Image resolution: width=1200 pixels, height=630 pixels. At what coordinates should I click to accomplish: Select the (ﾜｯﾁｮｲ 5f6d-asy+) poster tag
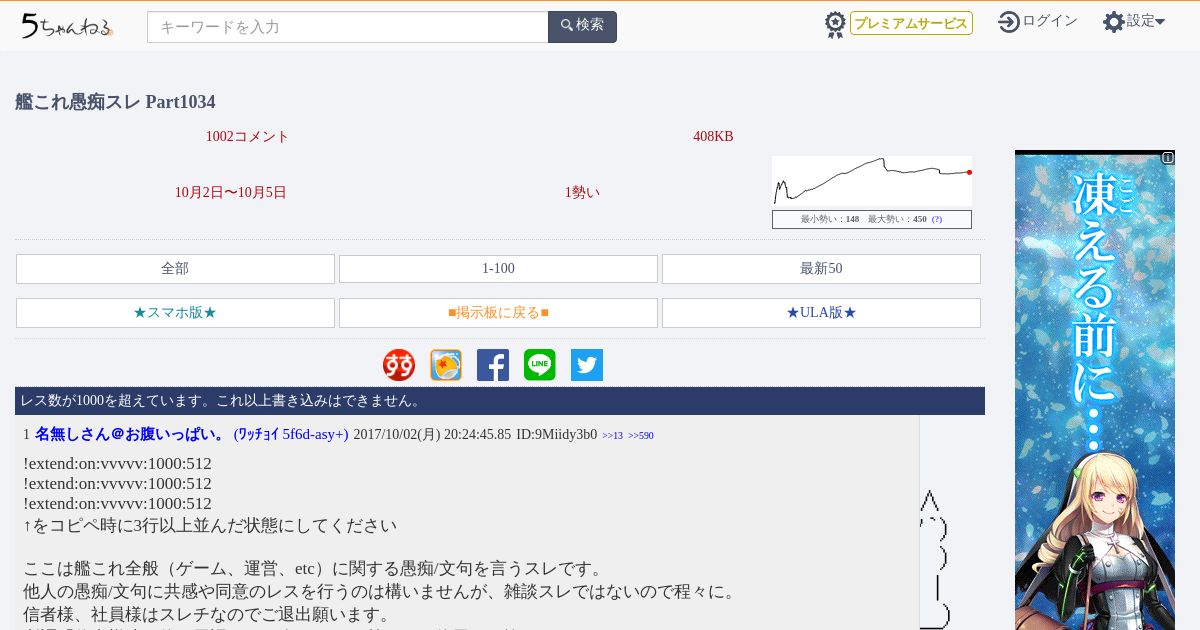(291, 434)
